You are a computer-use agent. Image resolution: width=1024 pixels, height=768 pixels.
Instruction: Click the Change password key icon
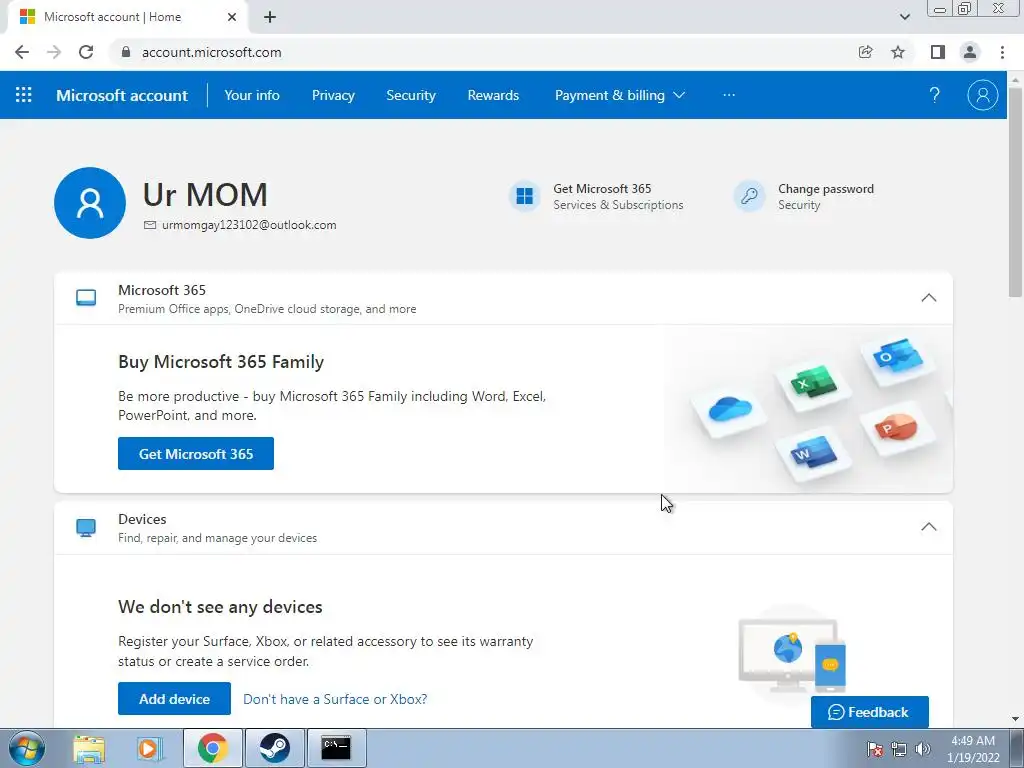coord(750,196)
